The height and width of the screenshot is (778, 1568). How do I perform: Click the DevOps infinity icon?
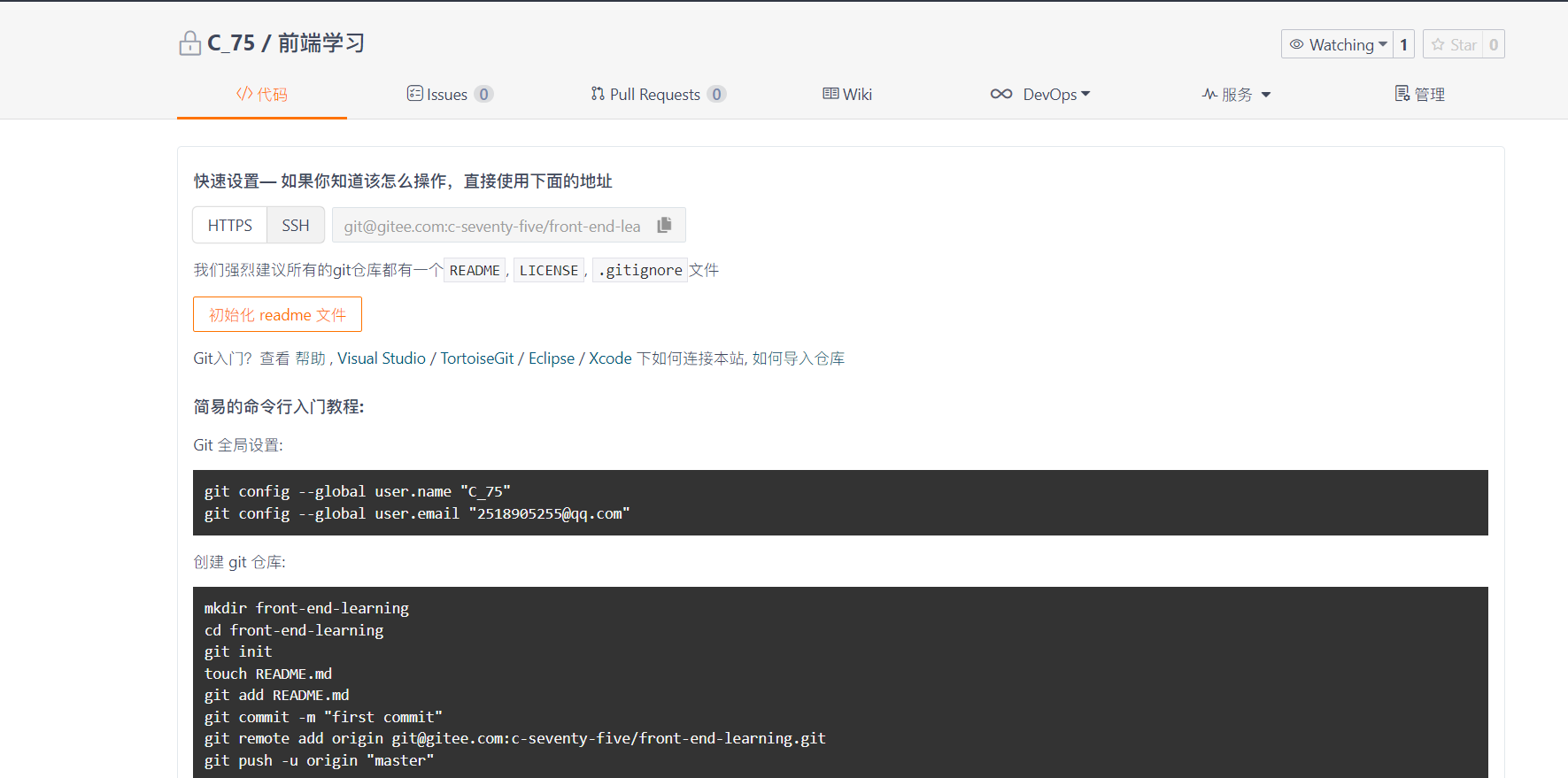(x=1001, y=94)
